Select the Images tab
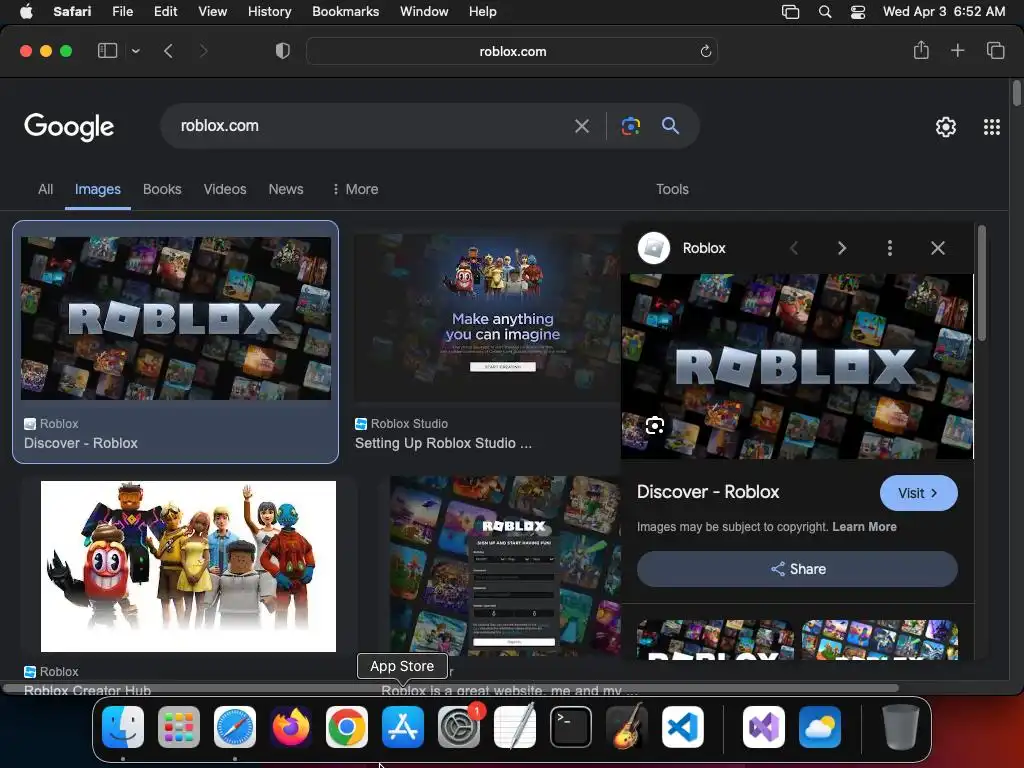Image resolution: width=1024 pixels, height=768 pixels. (98, 189)
